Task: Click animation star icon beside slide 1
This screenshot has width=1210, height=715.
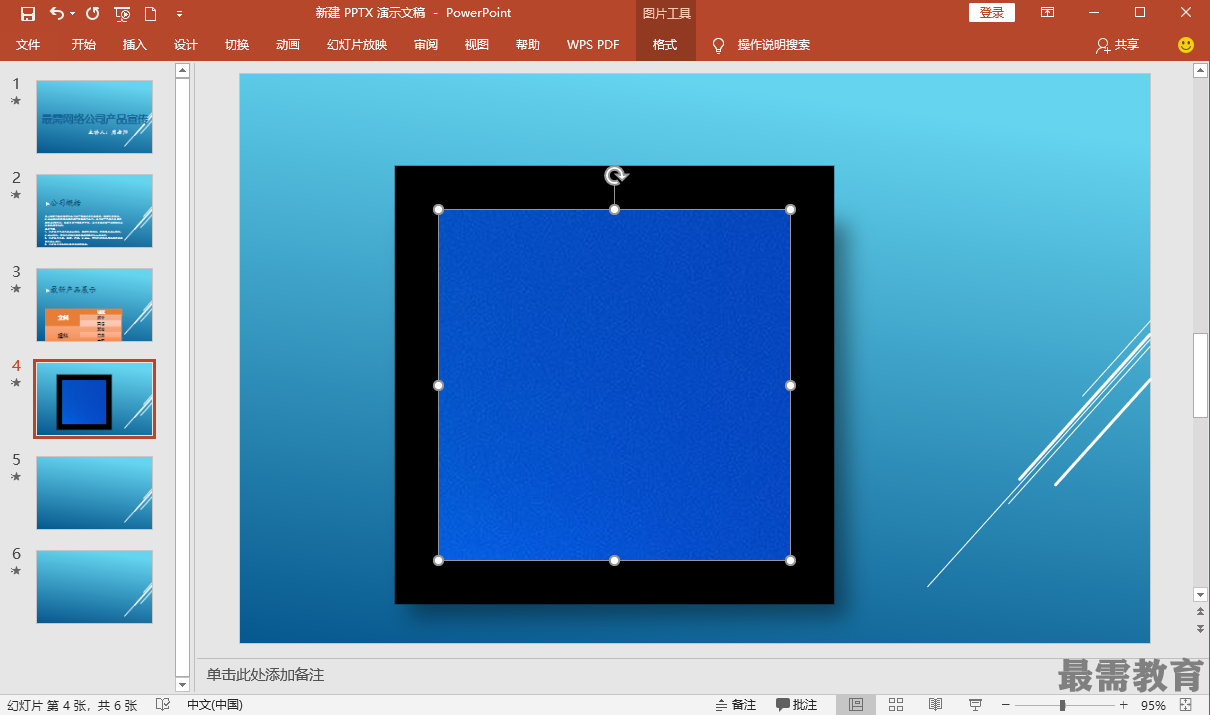Action: pos(16,101)
